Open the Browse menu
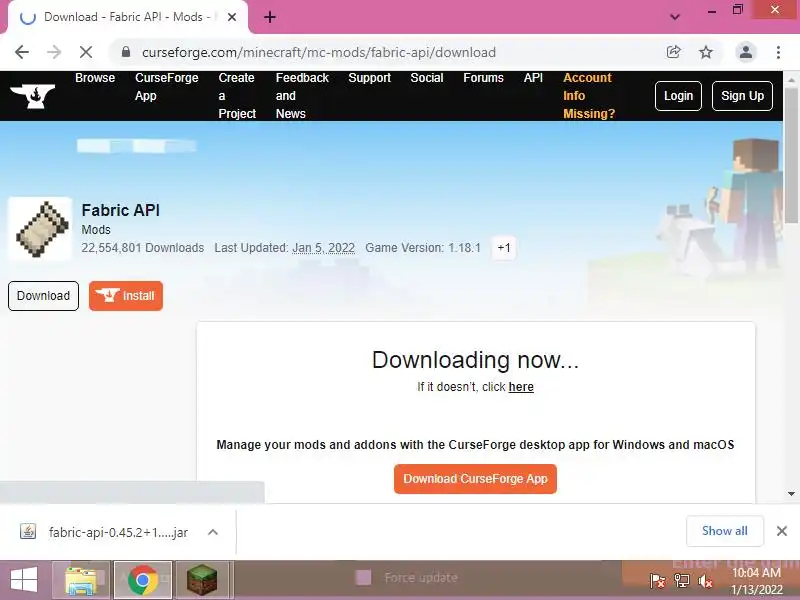The height and width of the screenshot is (600, 800). (x=95, y=78)
